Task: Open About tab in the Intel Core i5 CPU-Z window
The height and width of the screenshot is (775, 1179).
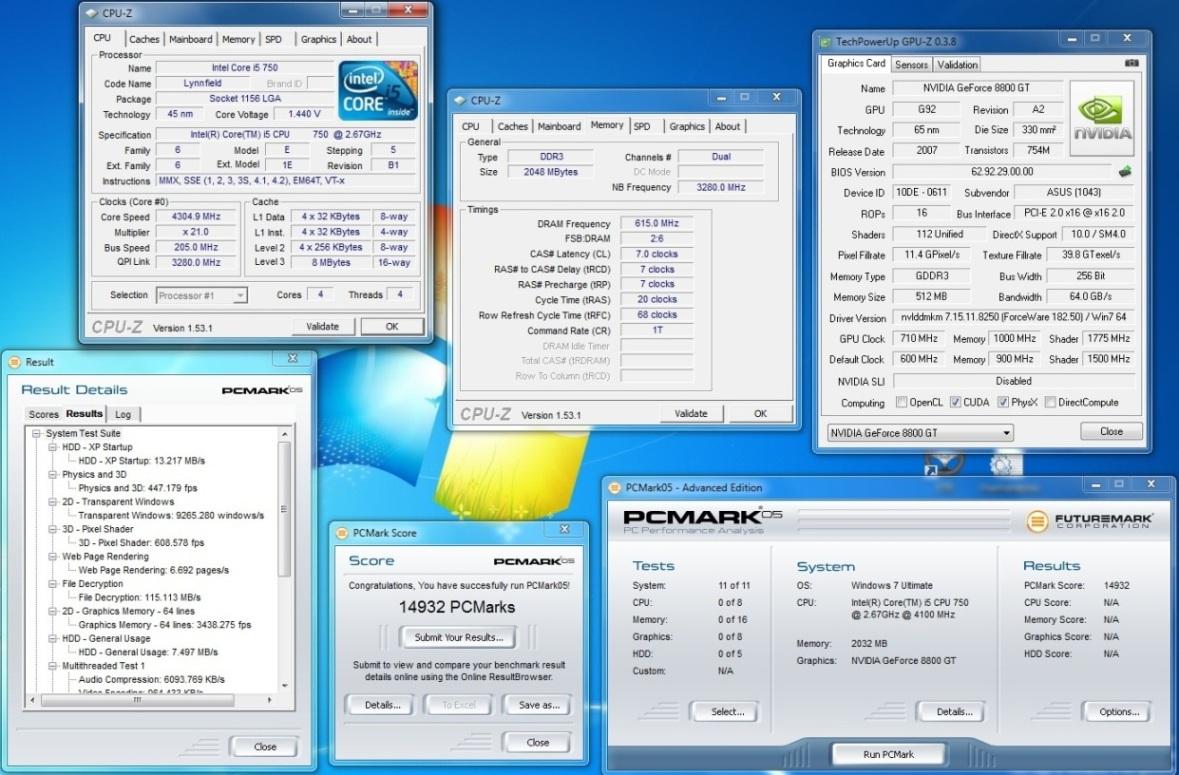Action: (359, 39)
